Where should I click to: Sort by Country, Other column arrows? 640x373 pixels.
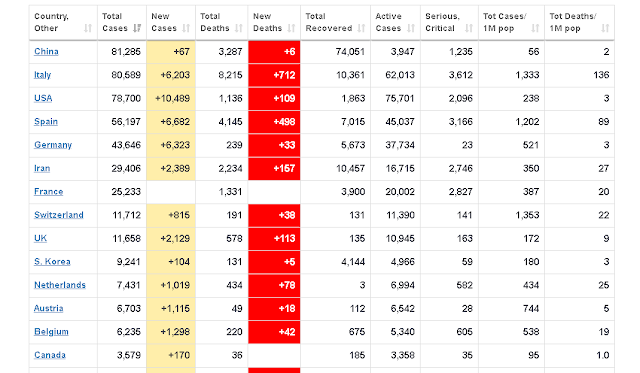88,28
